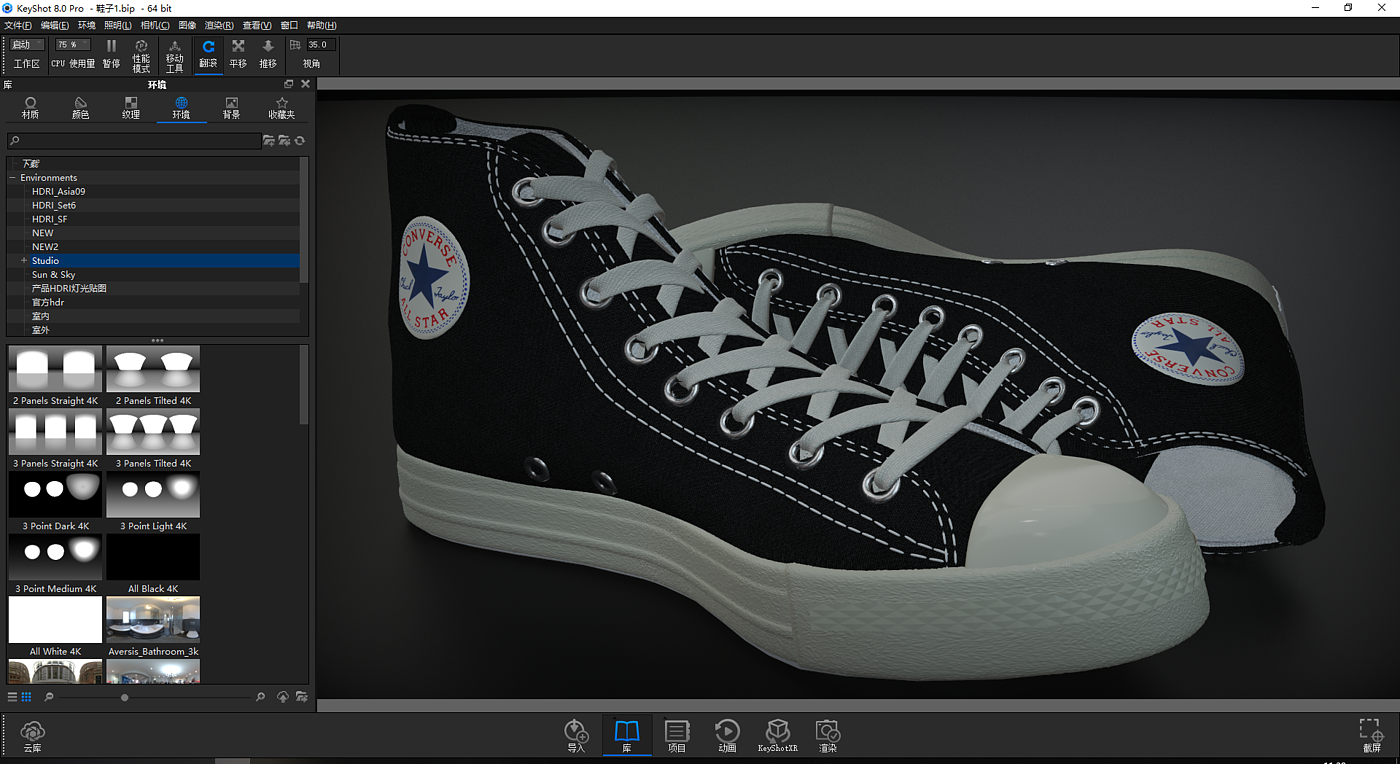
Task: Open the Render (渲染) dialog from bottom bar
Action: pos(827,735)
